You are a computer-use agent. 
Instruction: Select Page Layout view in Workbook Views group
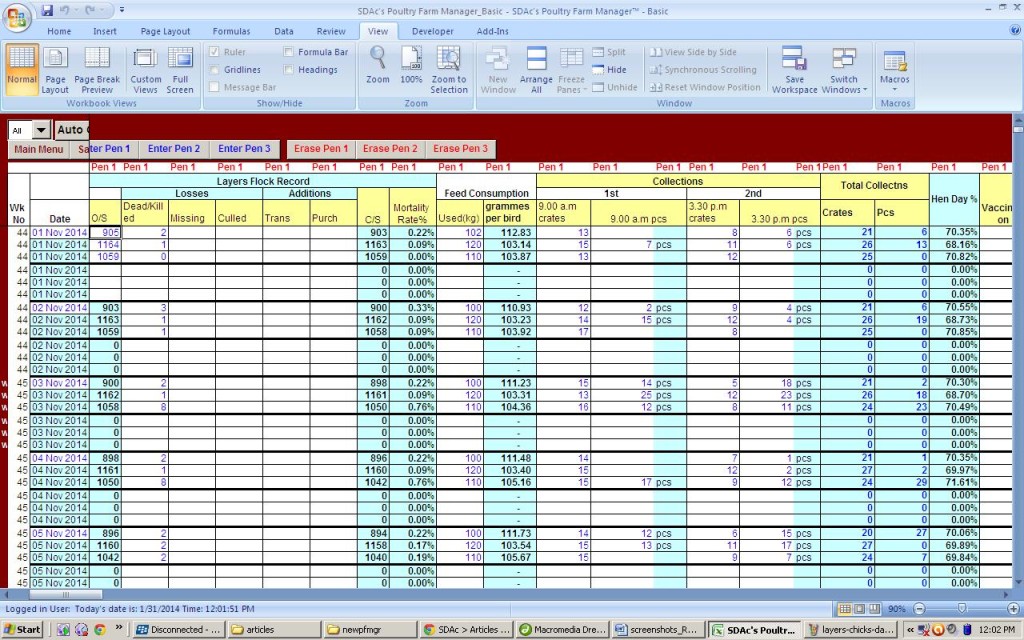[x=55, y=69]
